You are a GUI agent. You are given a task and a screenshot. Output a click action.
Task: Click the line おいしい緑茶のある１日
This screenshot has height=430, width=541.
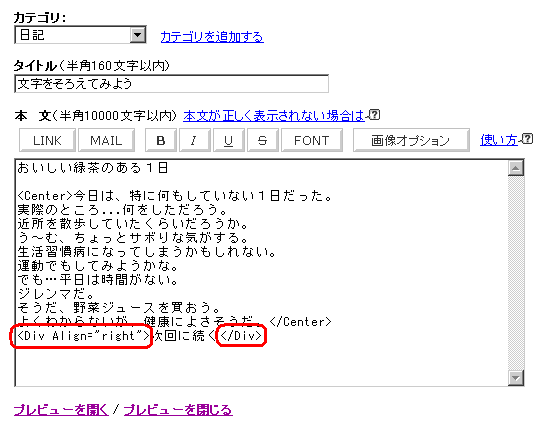[x=93, y=168]
